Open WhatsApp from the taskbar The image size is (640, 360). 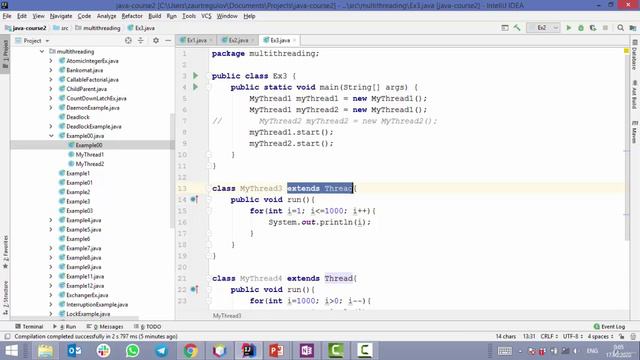132,351
